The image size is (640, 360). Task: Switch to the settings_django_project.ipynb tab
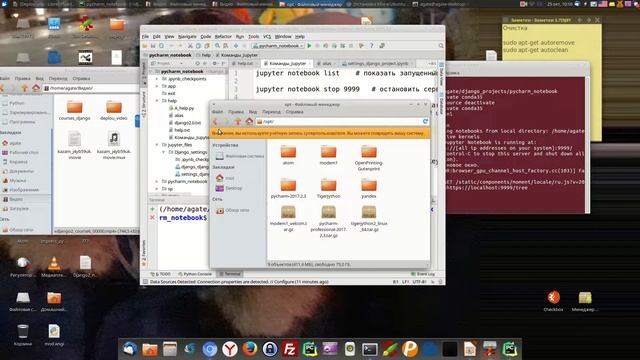(378, 64)
